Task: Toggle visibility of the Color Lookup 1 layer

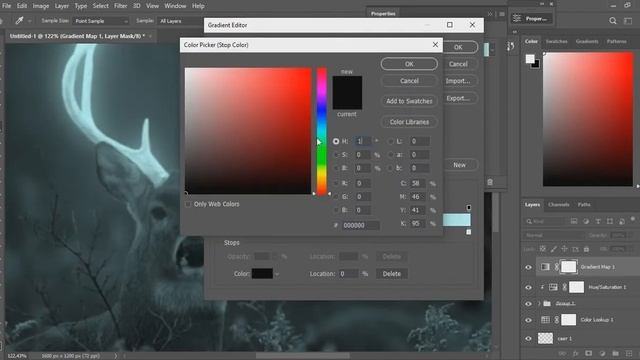Action: coord(529,320)
